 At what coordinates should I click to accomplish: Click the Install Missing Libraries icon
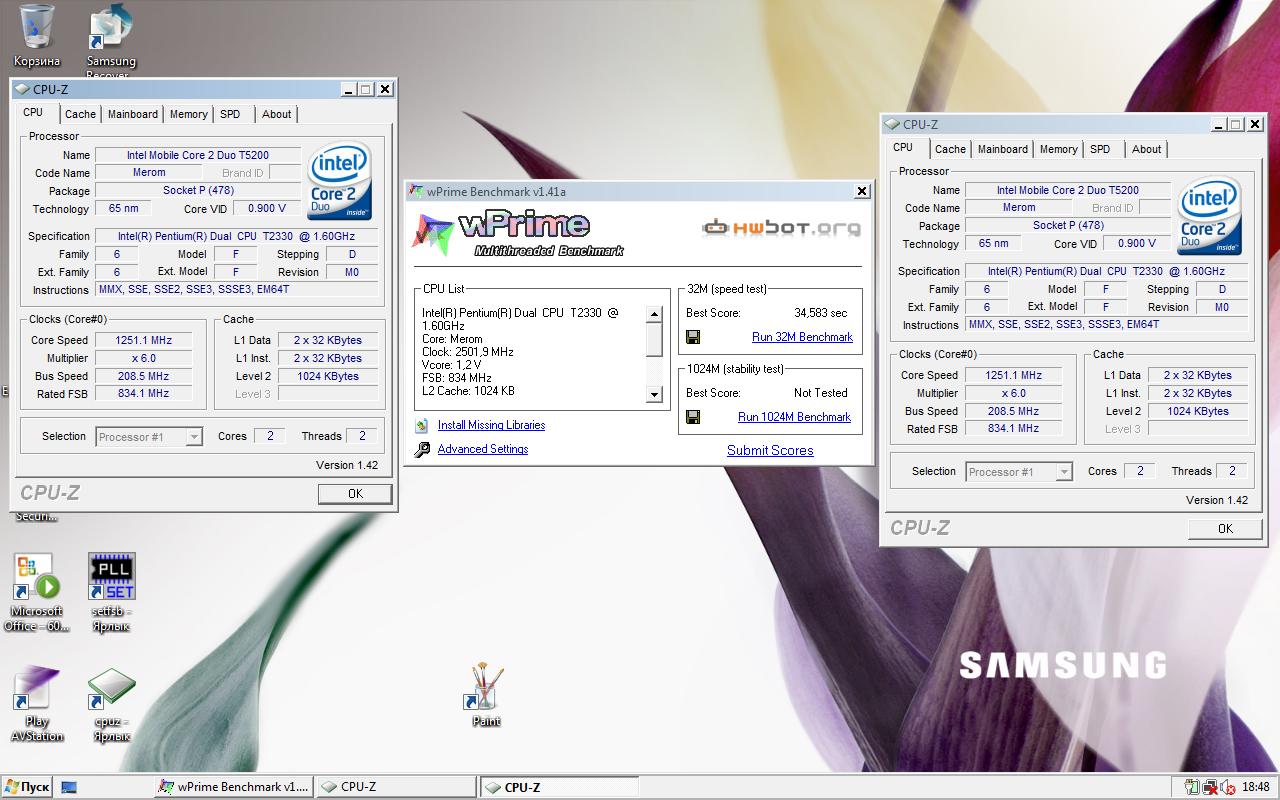point(422,425)
